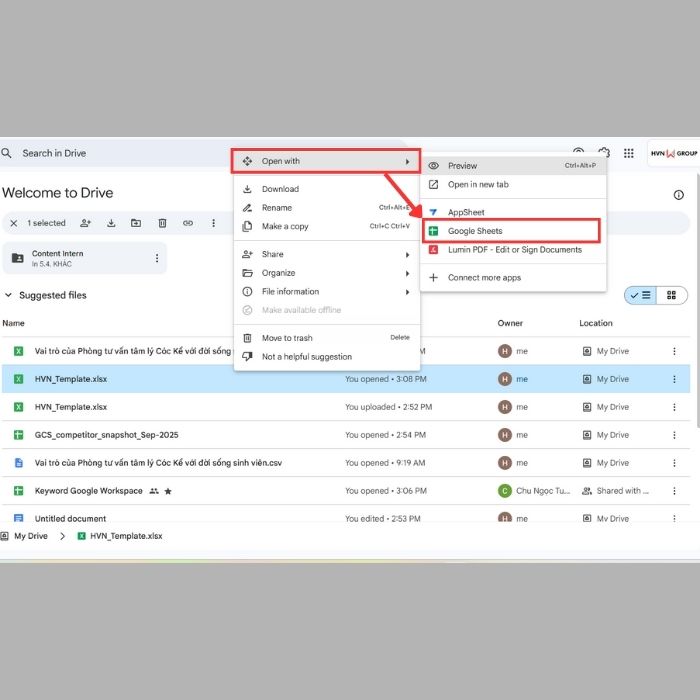
Task: Expand the Open with submenu
Action: [x=326, y=161]
